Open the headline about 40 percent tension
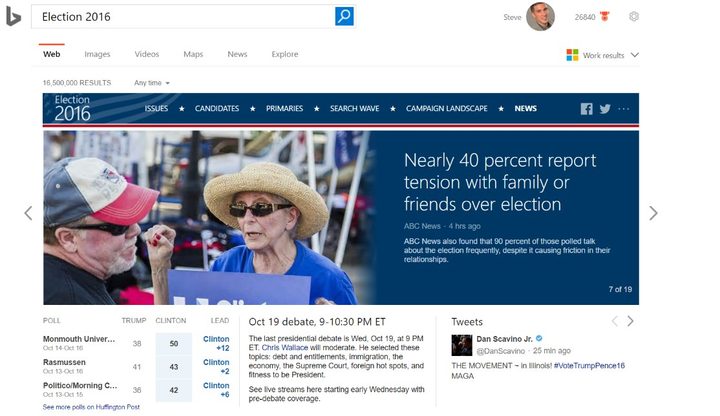Screen dimensions: 720x416 tap(500, 182)
